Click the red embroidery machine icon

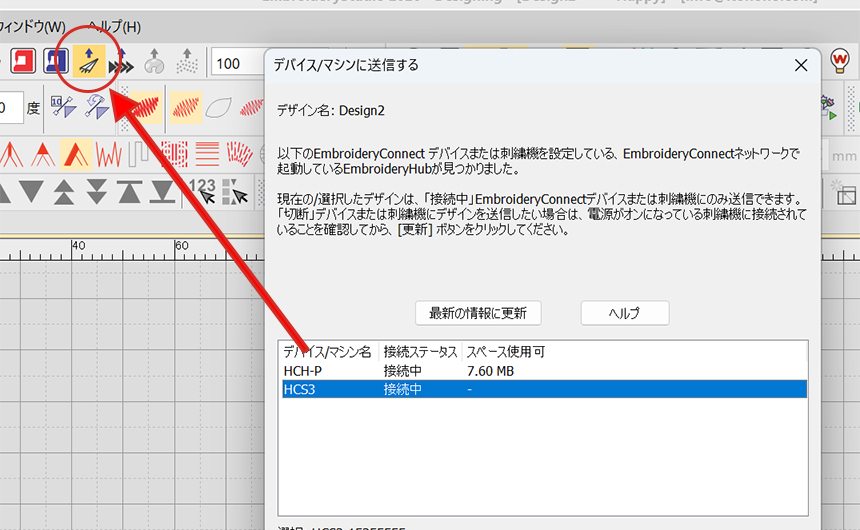click(x=22, y=61)
